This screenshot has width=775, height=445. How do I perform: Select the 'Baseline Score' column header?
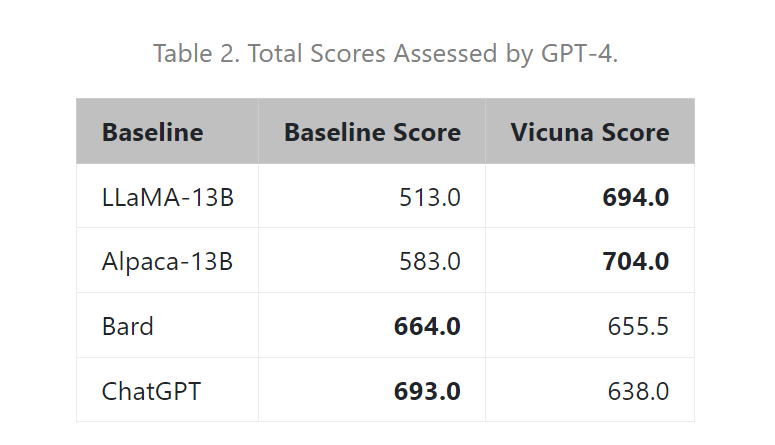click(372, 132)
